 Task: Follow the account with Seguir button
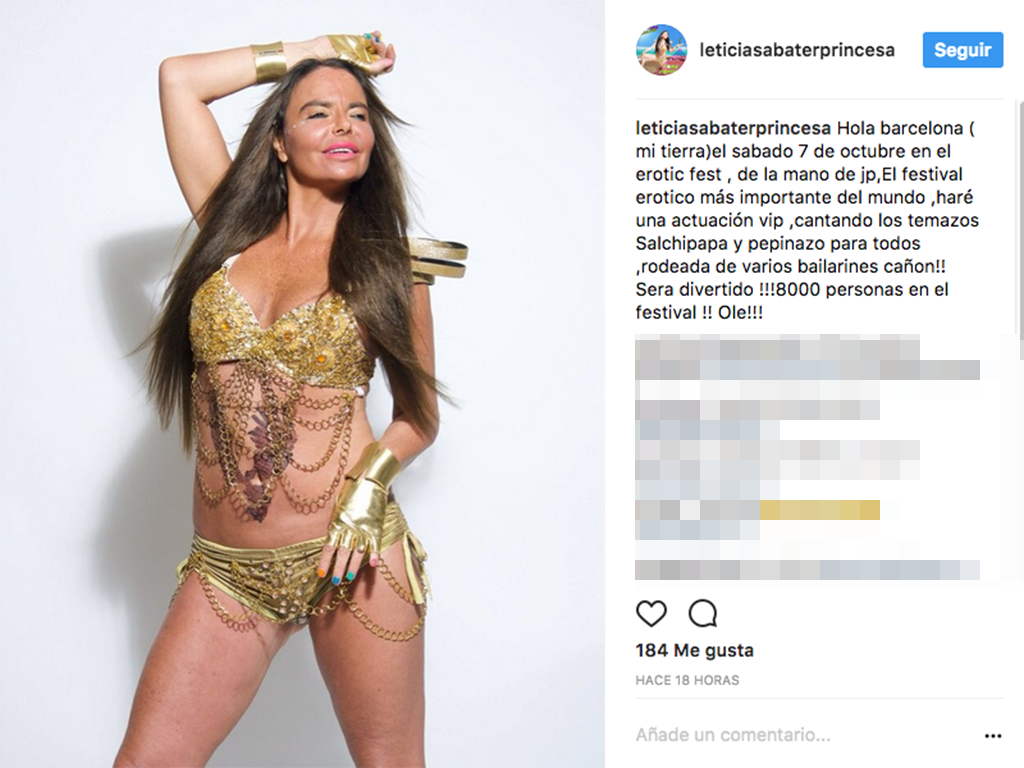coord(963,50)
